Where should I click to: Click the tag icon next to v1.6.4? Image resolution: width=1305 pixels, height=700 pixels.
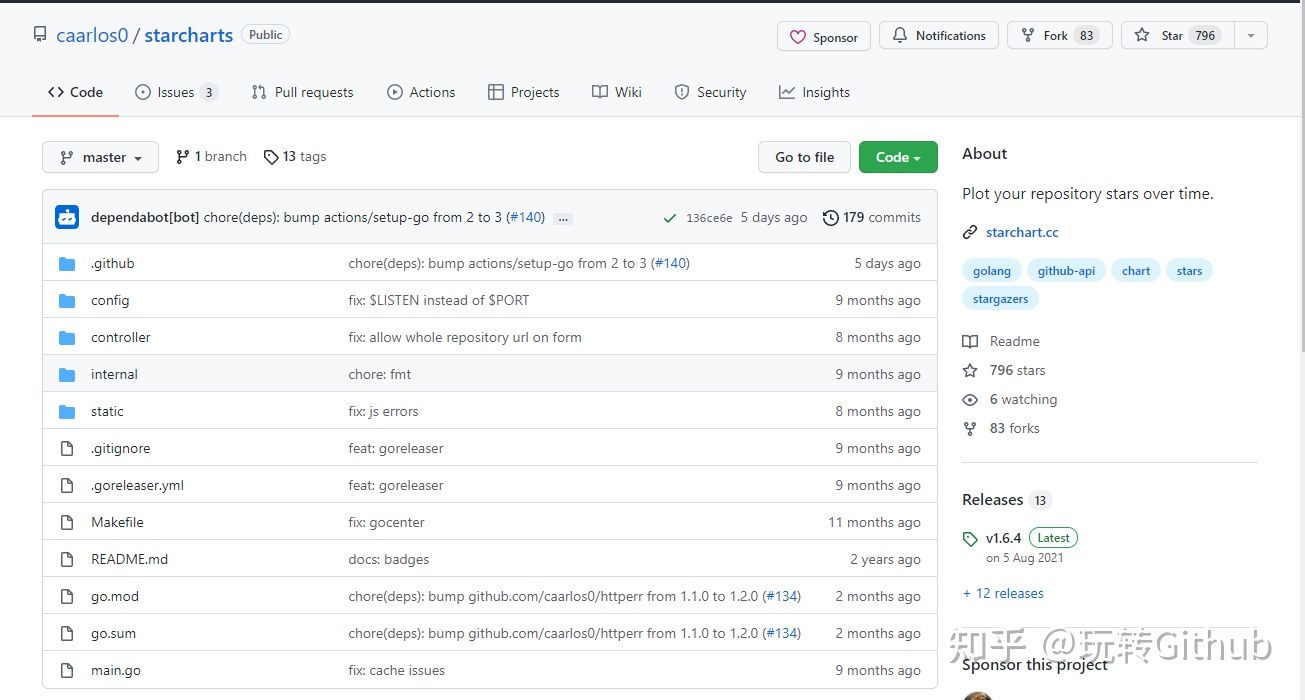970,539
